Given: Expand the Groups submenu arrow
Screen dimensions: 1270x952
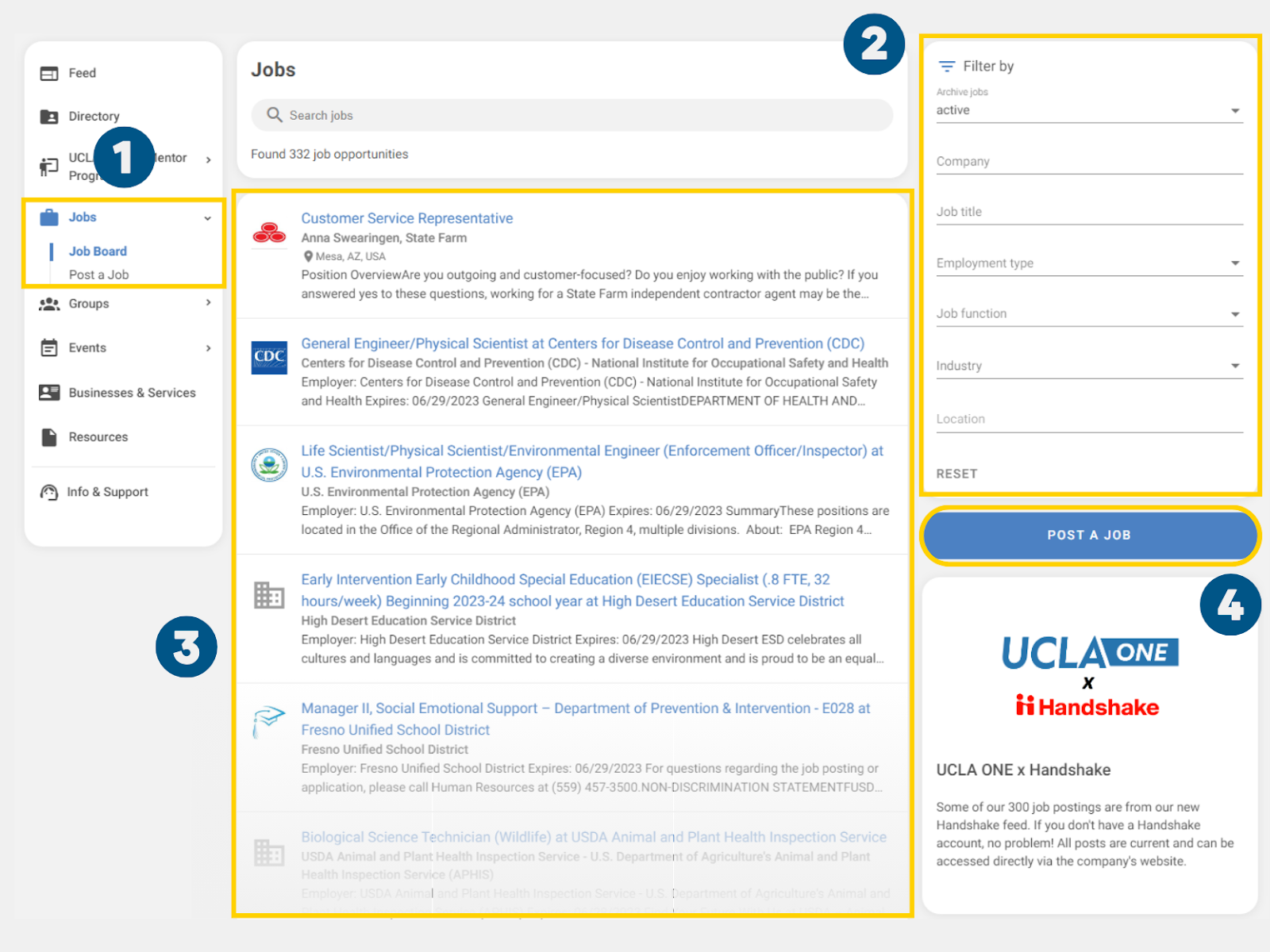Looking at the screenshot, I should pos(208,303).
